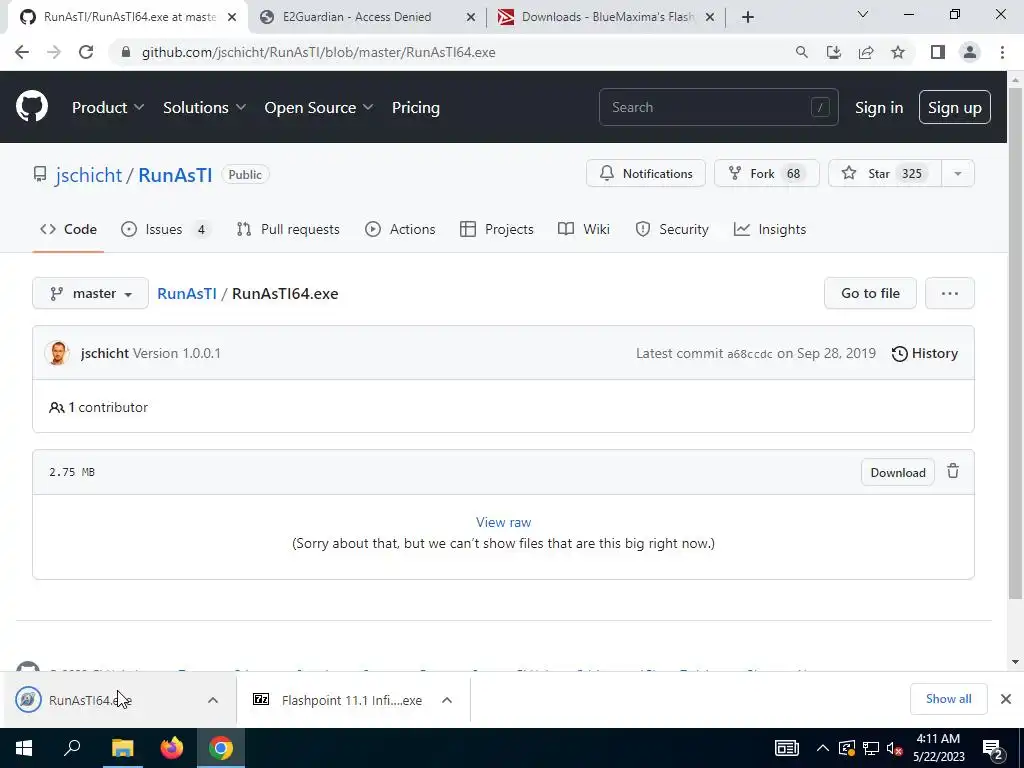Click the Chrome profile avatar icon
1024x768 pixels.
970,52
